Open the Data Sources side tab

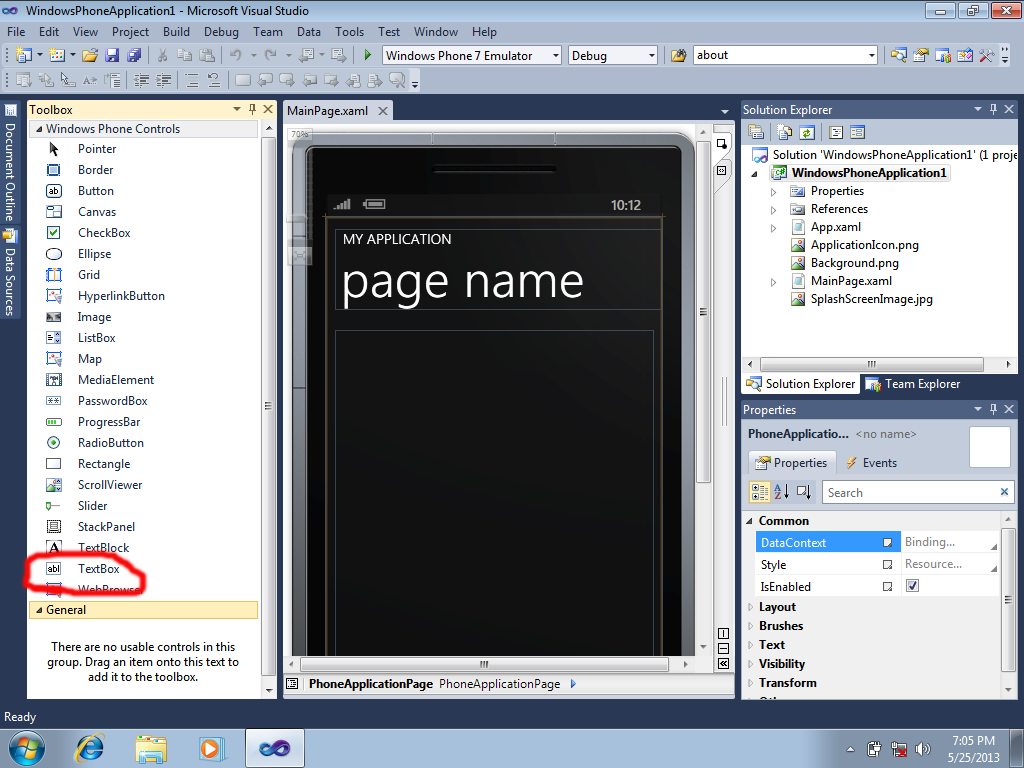coord(10,274)
